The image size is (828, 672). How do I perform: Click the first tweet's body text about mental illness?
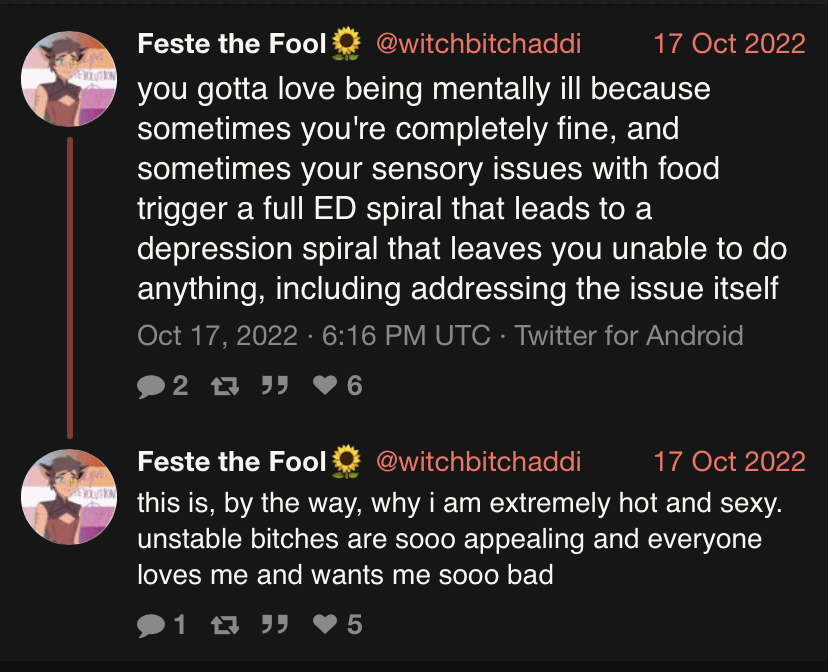[460, 190]
